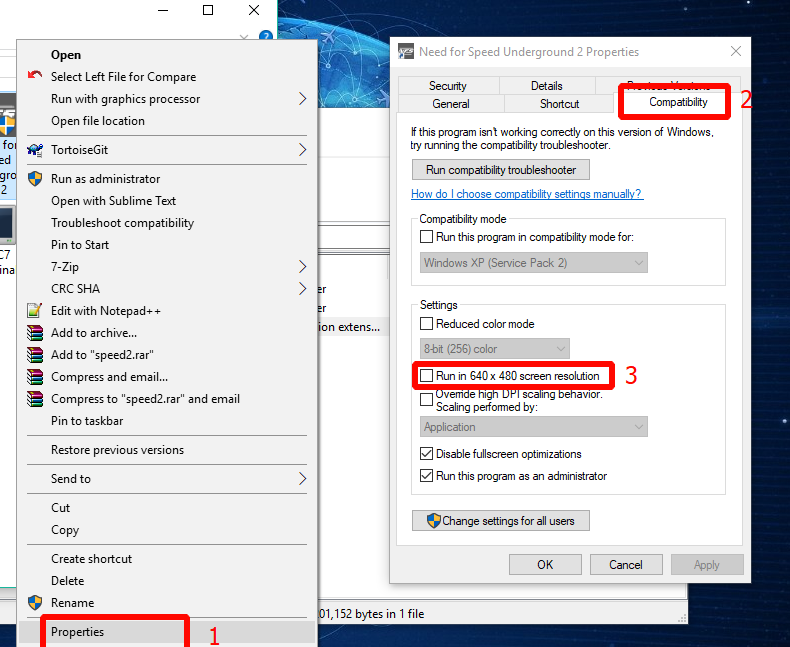Click the bytes in 1 file status text
The width and height of the screenshot is (790, 647).
[372, 614]
